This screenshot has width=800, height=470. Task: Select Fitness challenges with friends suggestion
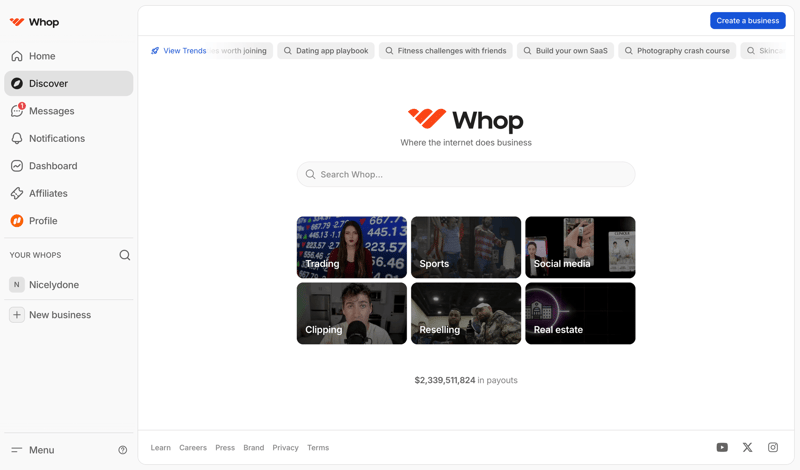click(445, 51)
